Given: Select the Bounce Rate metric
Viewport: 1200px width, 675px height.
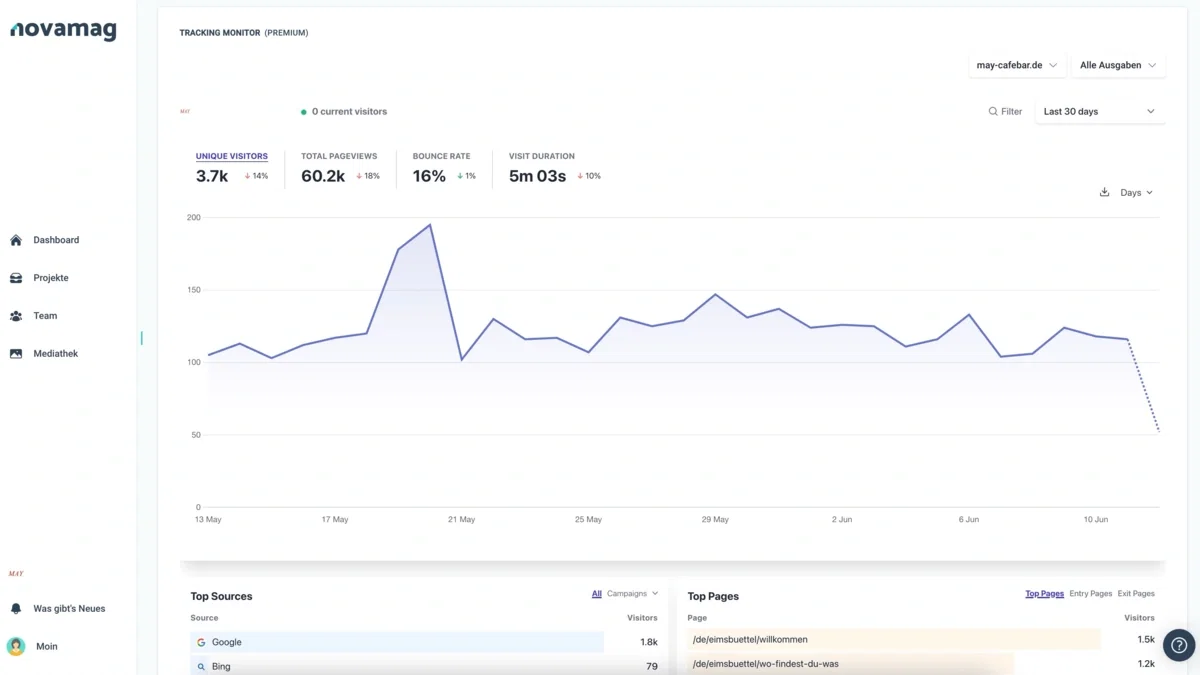Looking at the screenshot, I should pyautogui.click(x=441, y=156).
